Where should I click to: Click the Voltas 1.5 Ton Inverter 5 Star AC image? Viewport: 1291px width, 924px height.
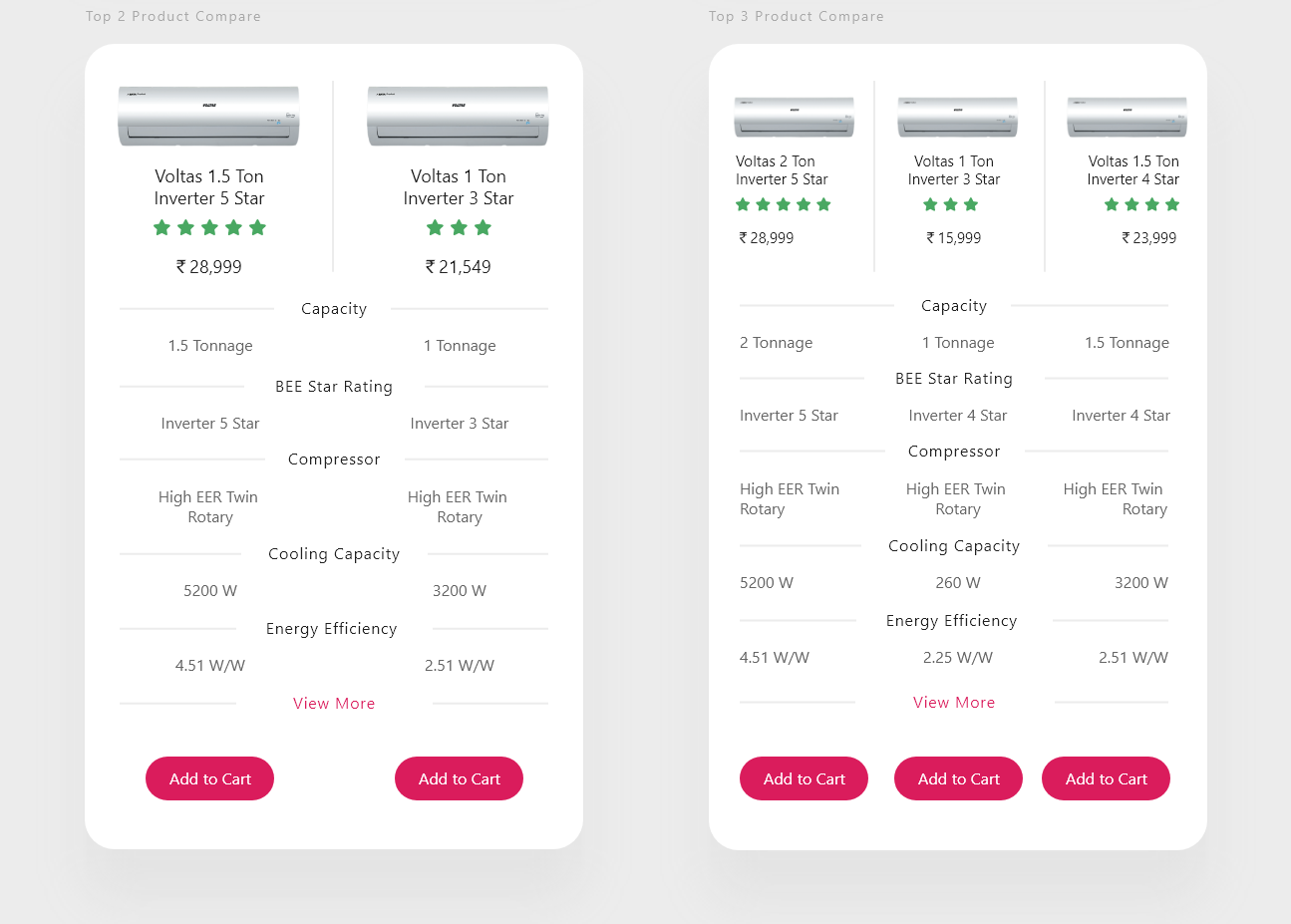point(208,116)
